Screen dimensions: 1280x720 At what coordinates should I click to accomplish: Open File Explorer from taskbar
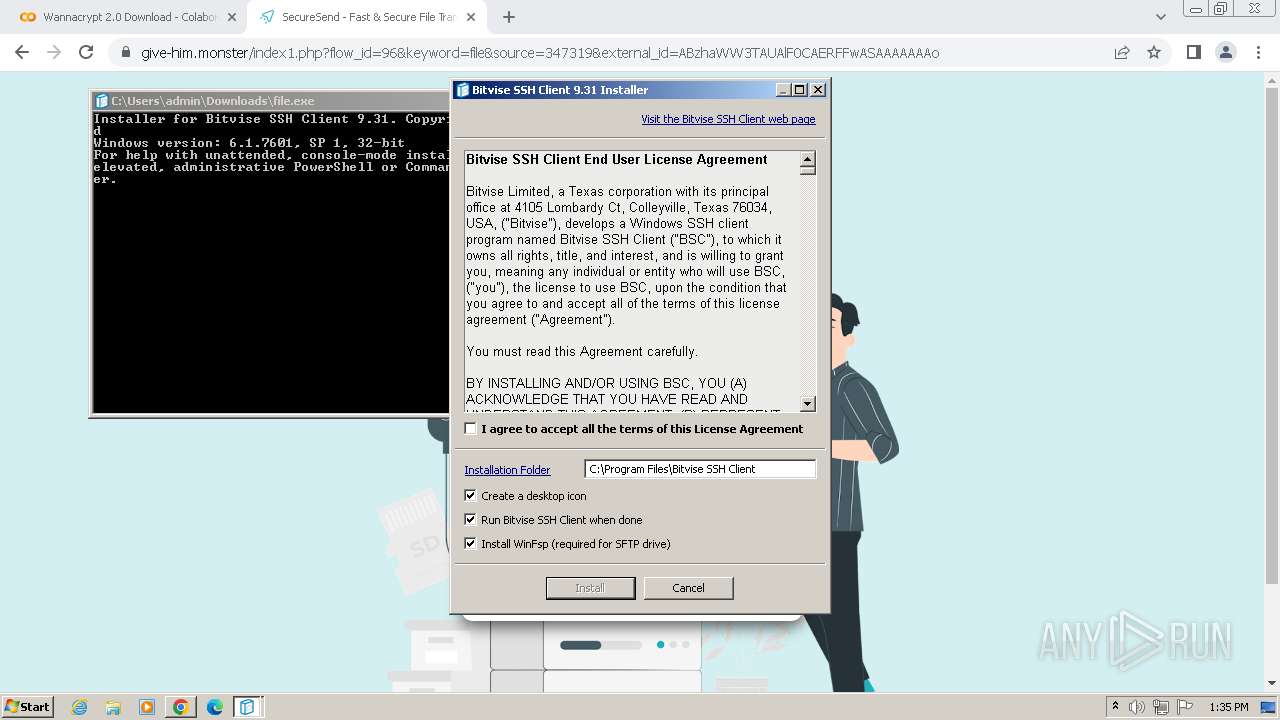(113, 707)
